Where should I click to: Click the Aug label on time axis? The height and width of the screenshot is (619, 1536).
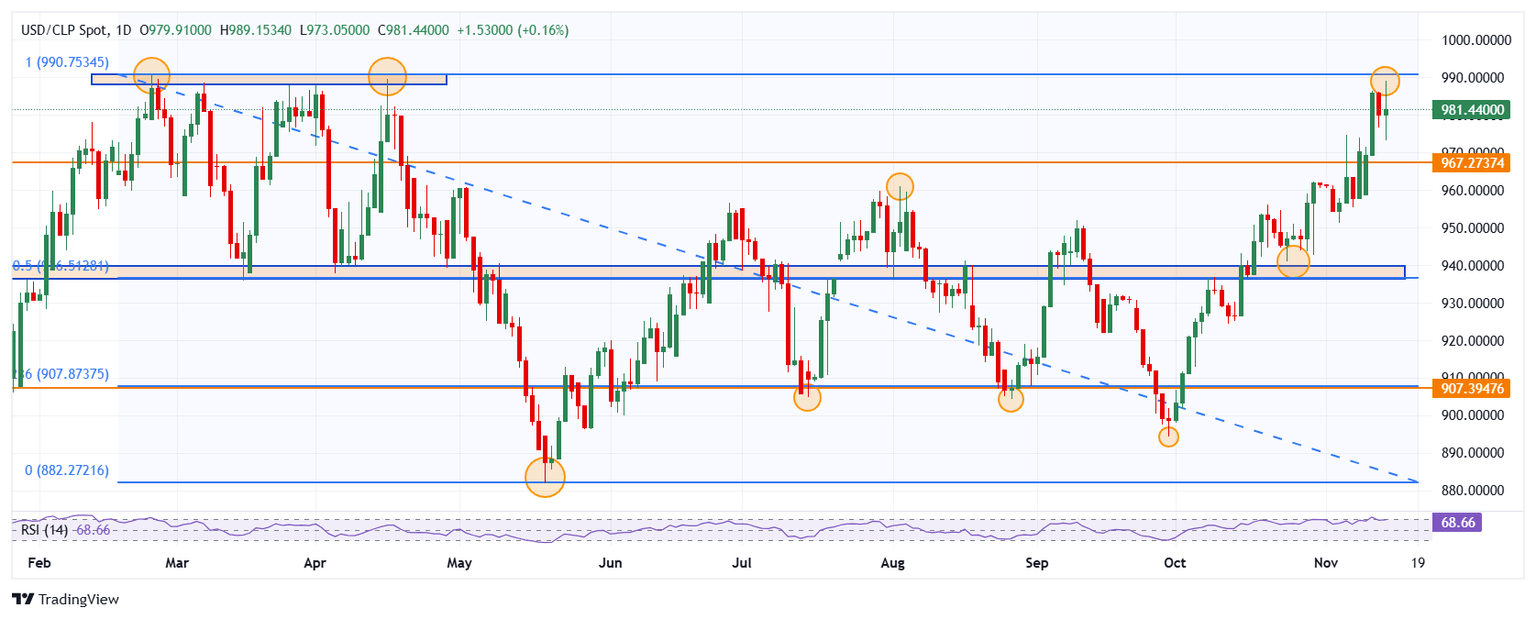click(893, 563)
